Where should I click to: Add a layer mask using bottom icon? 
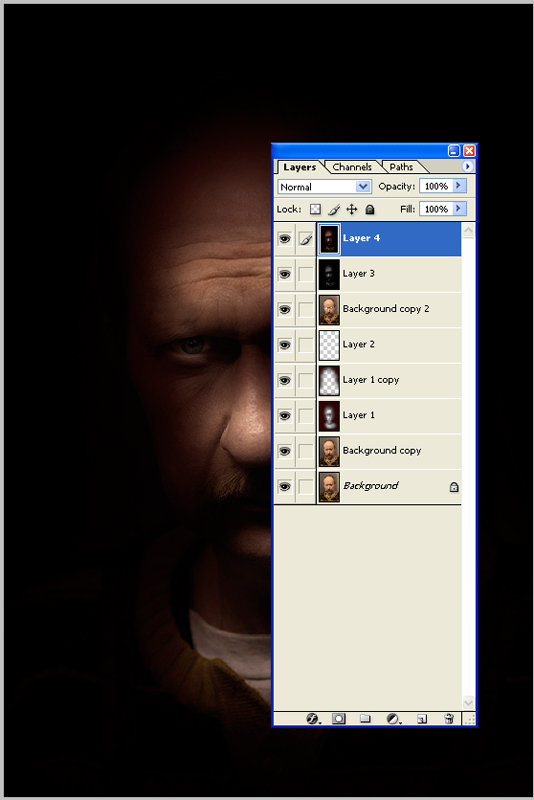(x=339, y=718)
